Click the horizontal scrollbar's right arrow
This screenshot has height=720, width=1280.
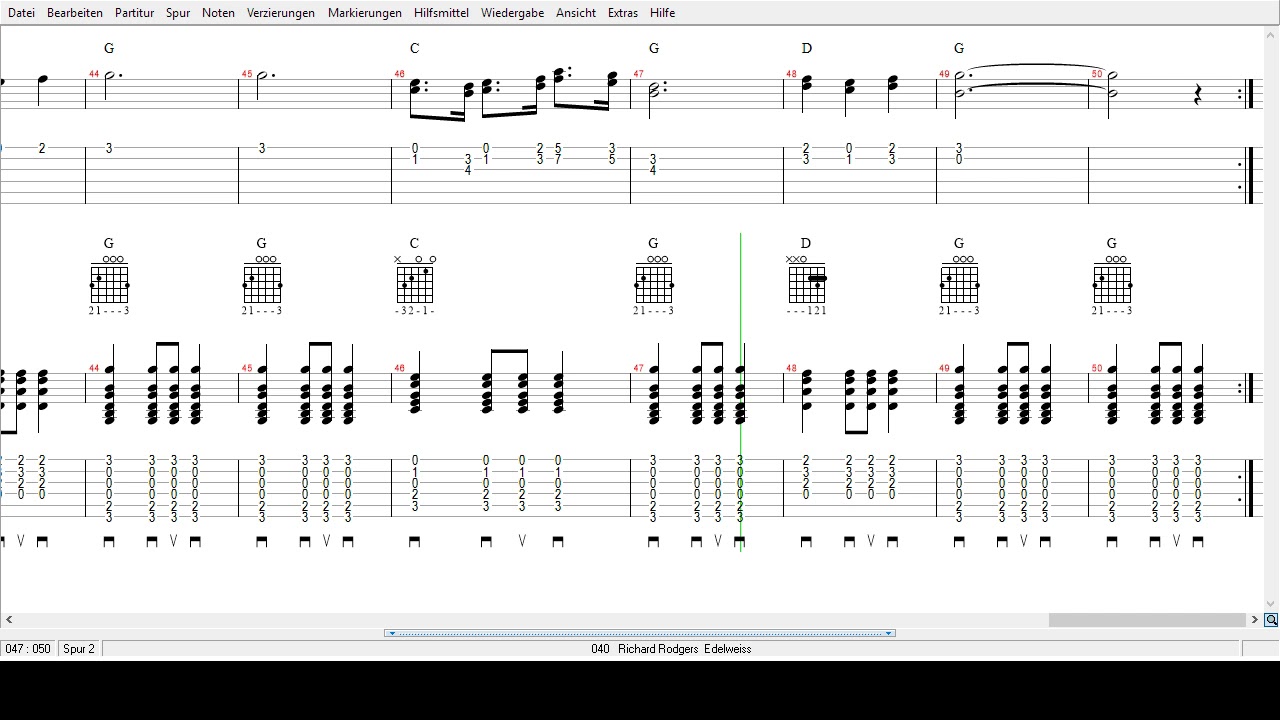(1255, 620)
